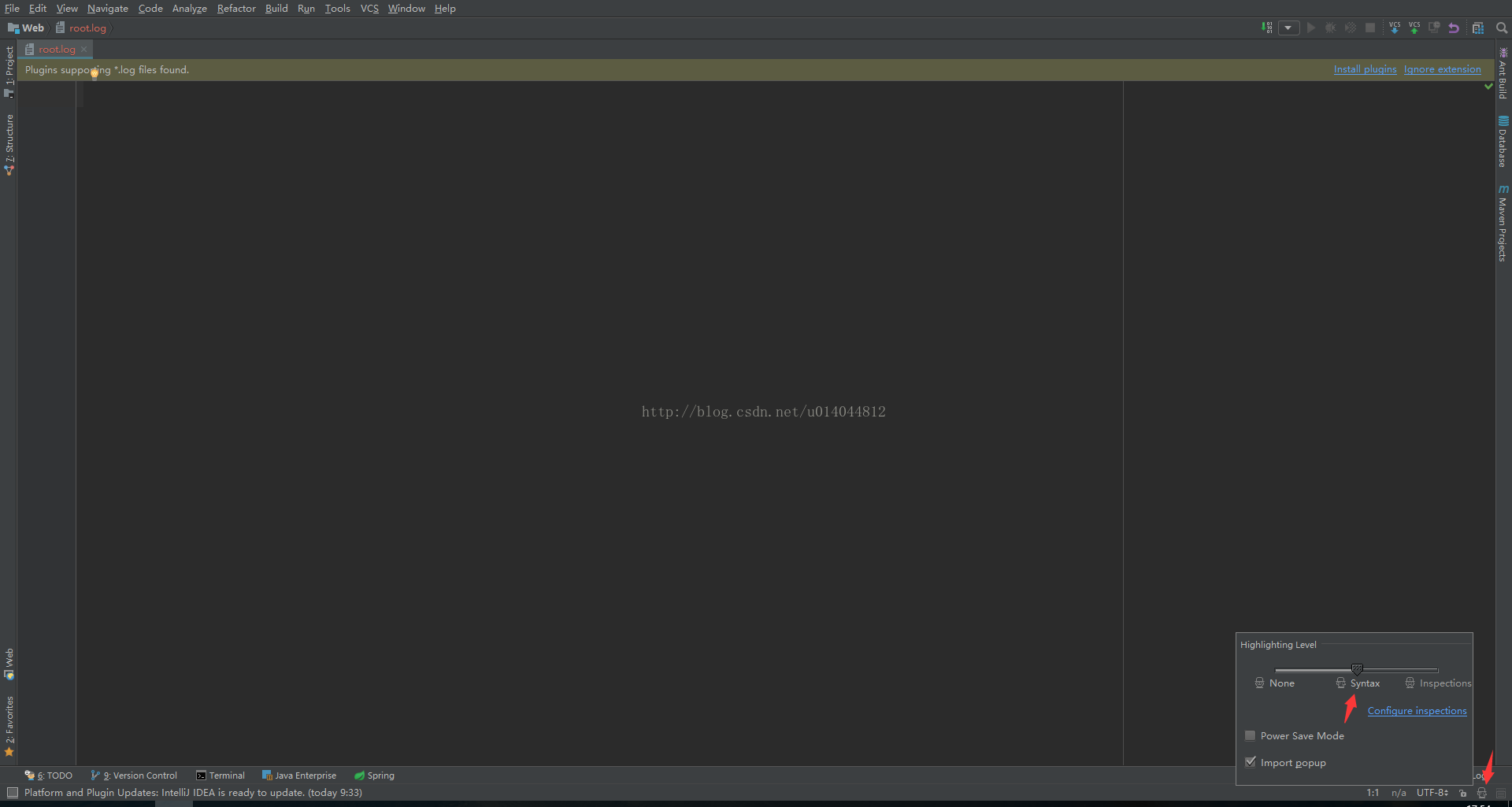
Task: Open the 1: Project tool window
Action: 9,72
